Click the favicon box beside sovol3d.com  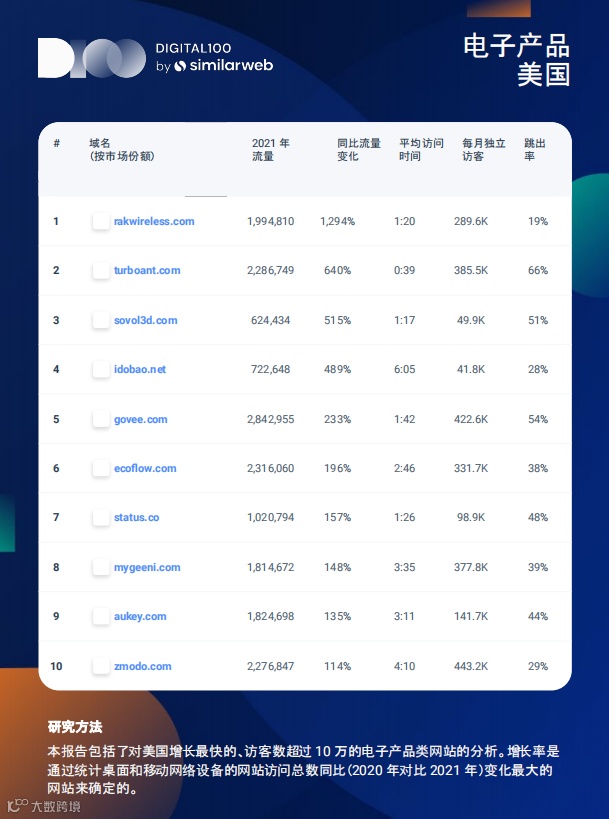[101, 320]
